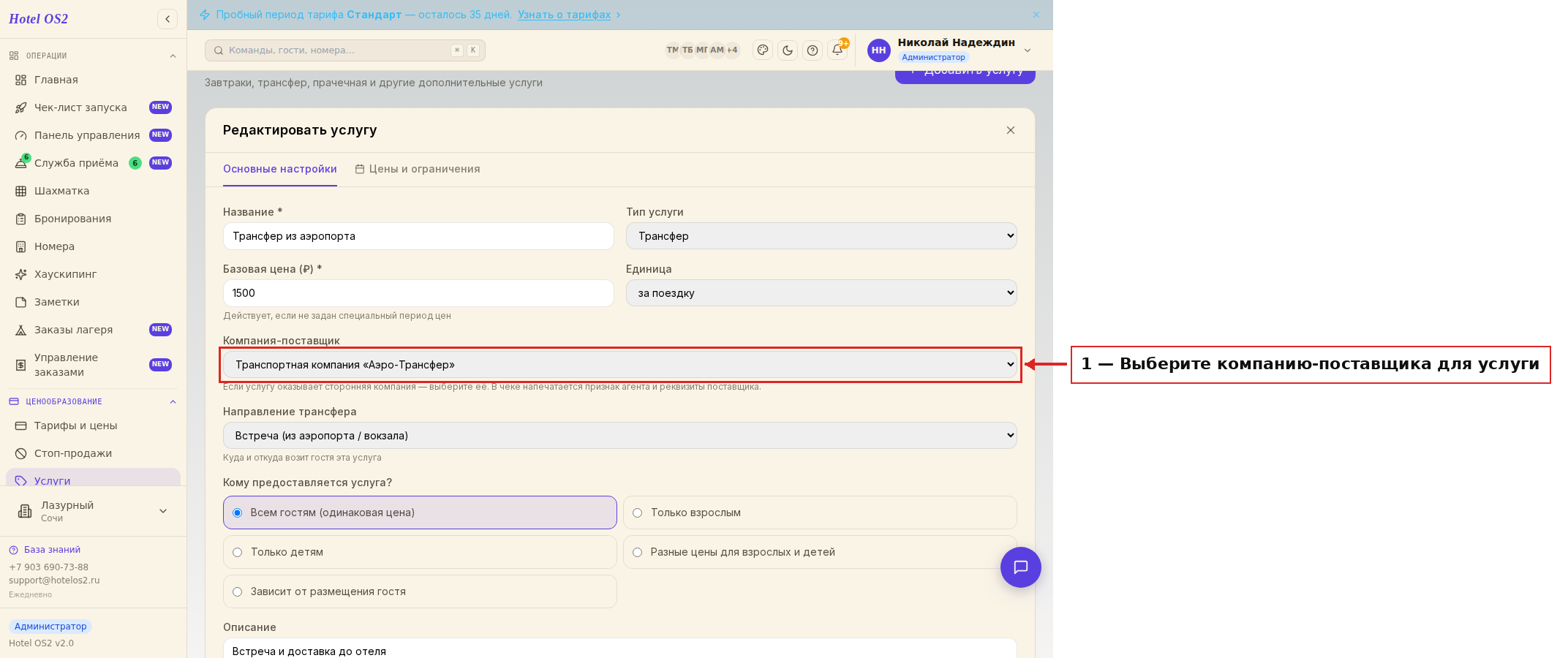Open the Направление трансфера dropdown
Viewport: 1568px width, 658px height.
pyautogui.click(x=620, y=435)
